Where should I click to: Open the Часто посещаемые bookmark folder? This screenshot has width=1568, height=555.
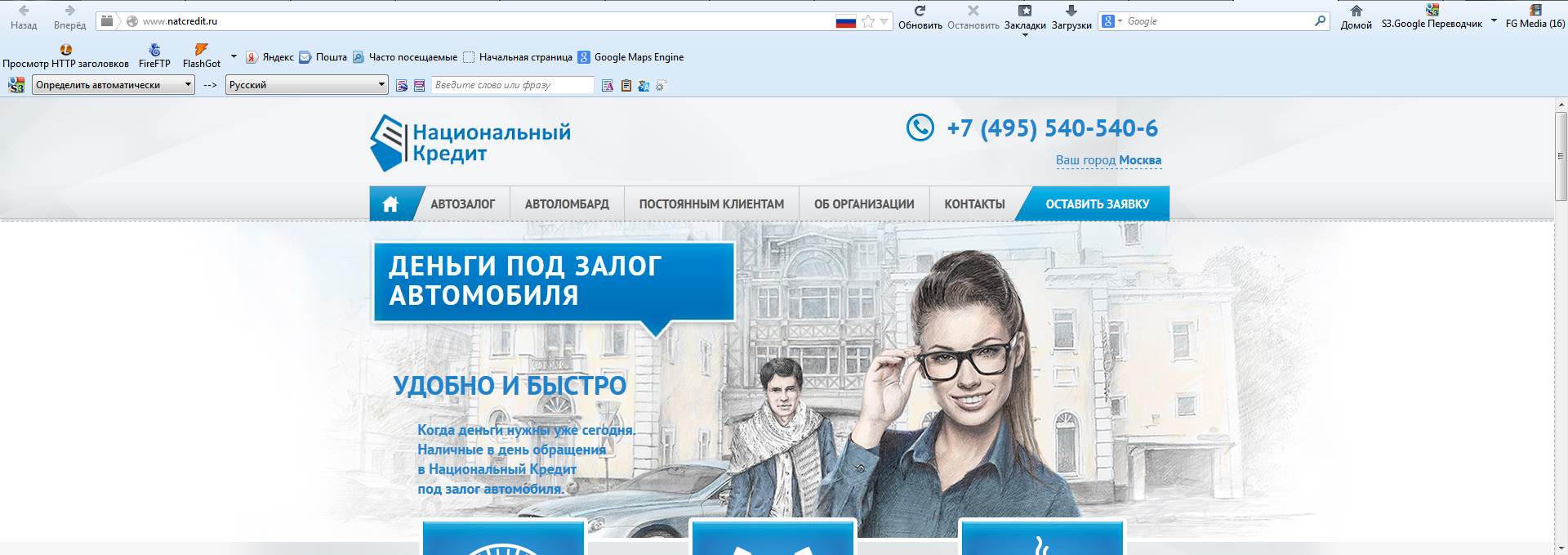(405, 57)
